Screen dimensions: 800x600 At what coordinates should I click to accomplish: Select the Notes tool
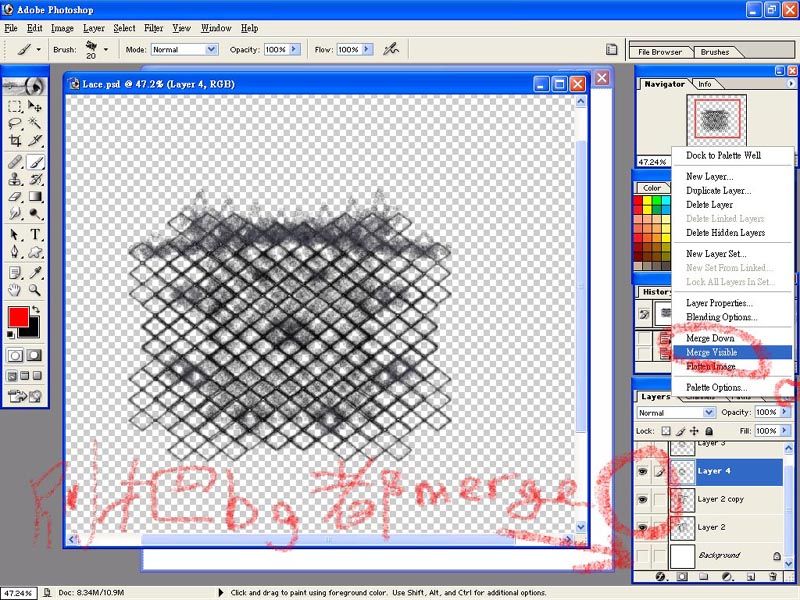coord(15,273)
